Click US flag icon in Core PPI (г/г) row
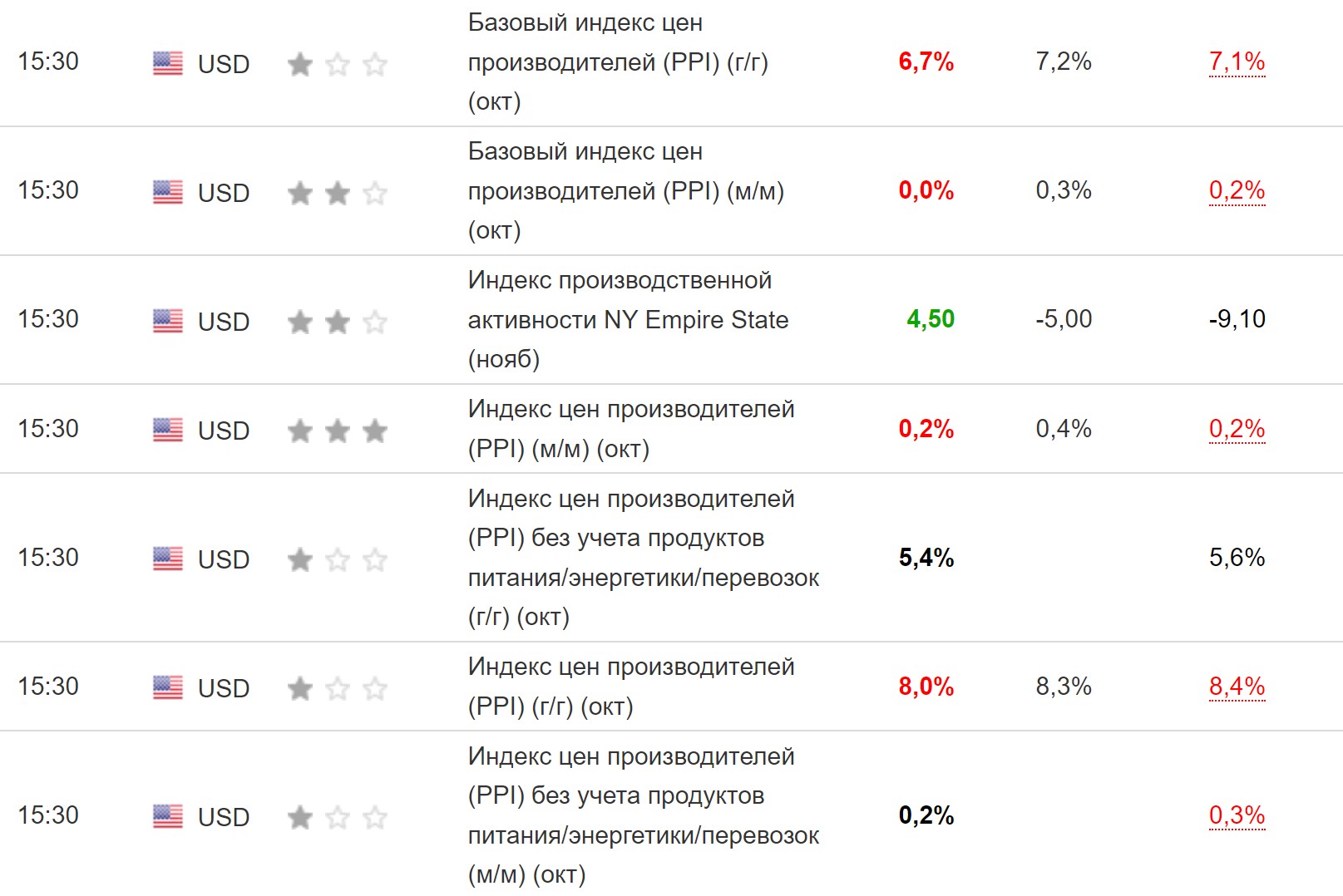The height and width of the screenshot is (896, 1343). point(168,63)
